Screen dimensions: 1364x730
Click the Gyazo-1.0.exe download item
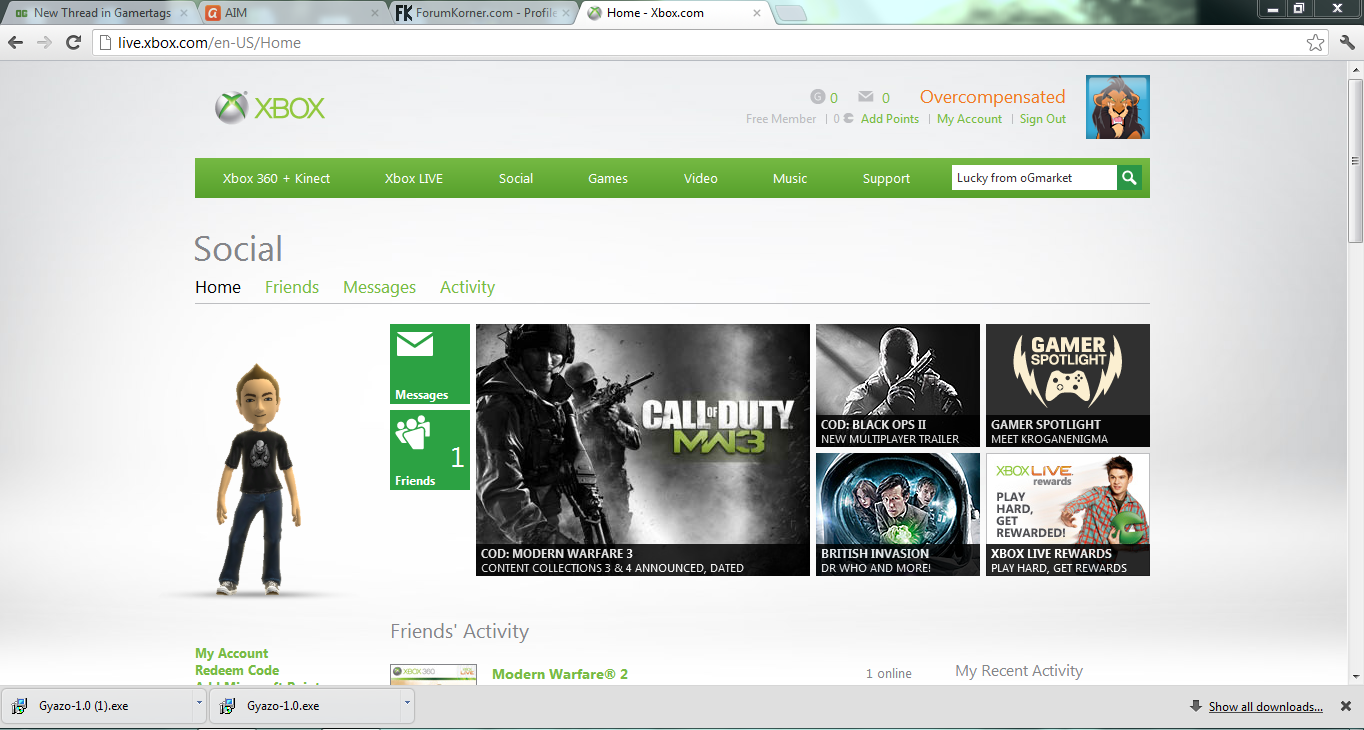[x=305, y=706]
